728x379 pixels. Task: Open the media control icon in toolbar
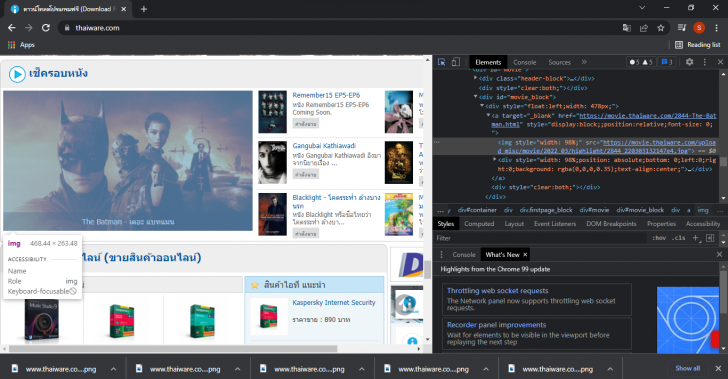tap(682, 28)
